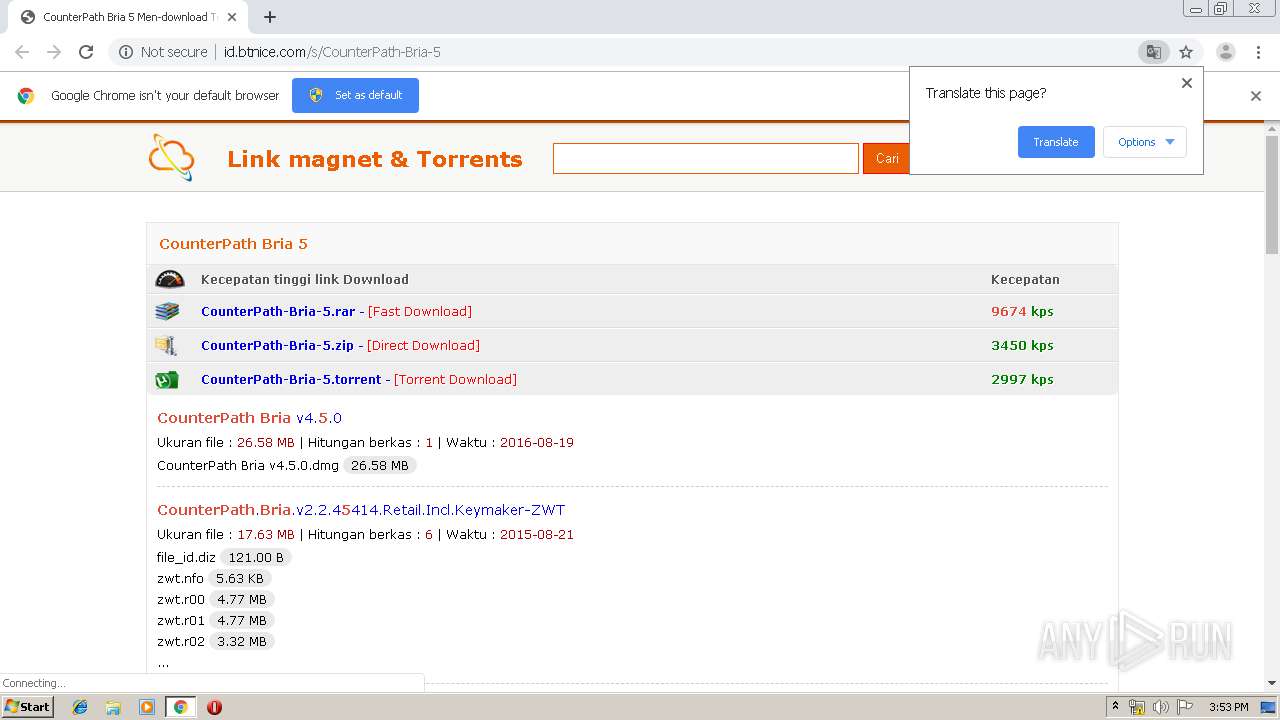Image resolution: width=1280 pixels, height=720 pixels.
Task: Reload the current page
Action: click(86, 52)
